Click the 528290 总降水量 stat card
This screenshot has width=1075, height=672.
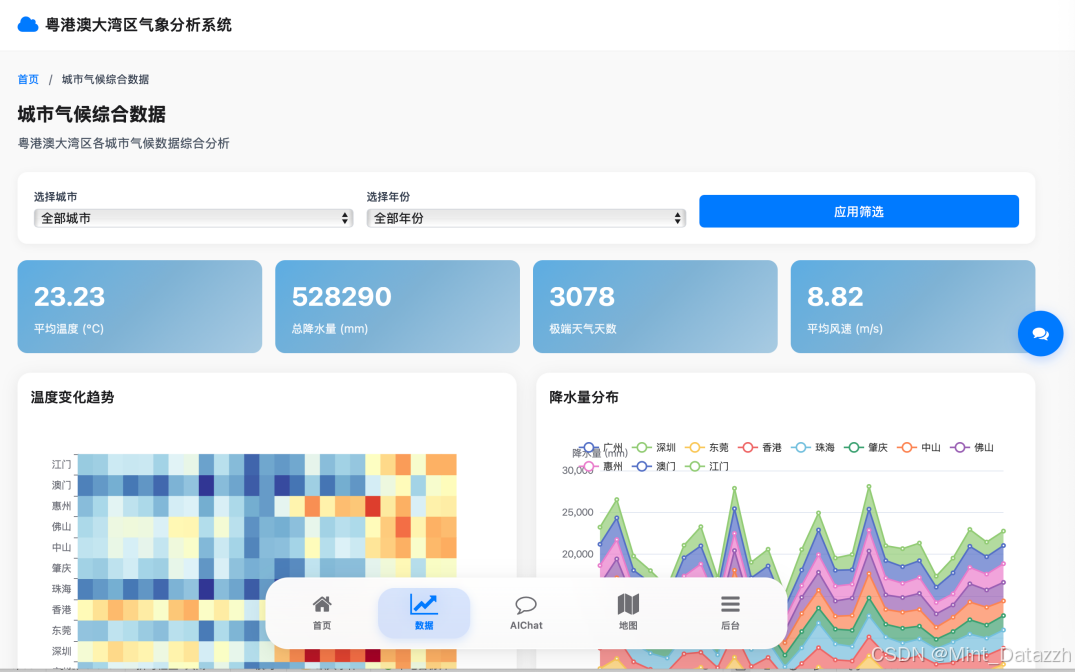(x=398, y=307)
